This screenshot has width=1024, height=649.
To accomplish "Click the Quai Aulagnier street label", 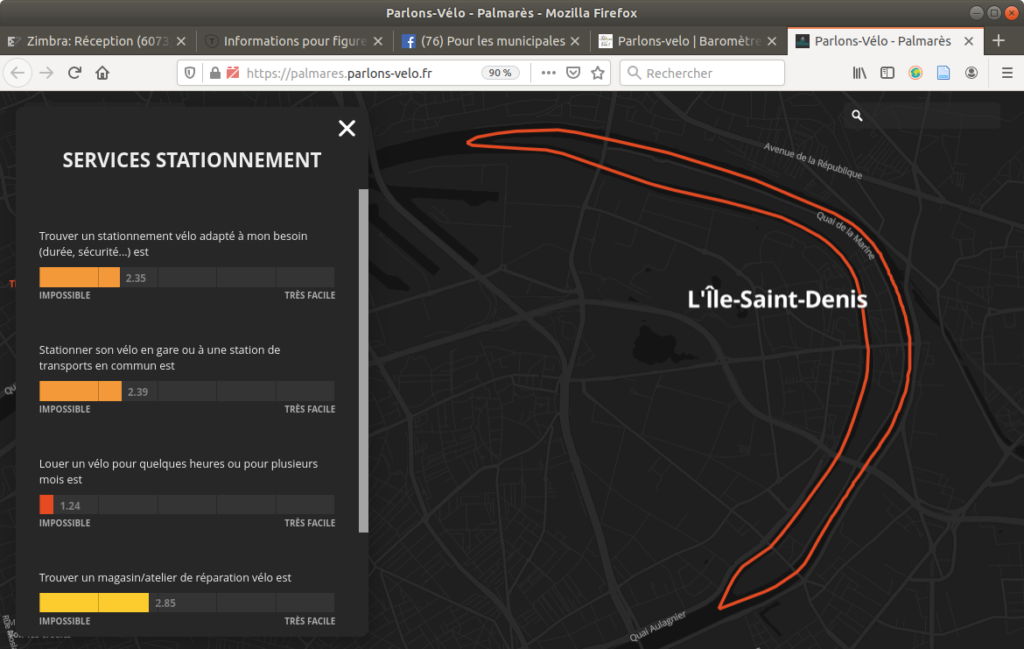I will (658, 626).
